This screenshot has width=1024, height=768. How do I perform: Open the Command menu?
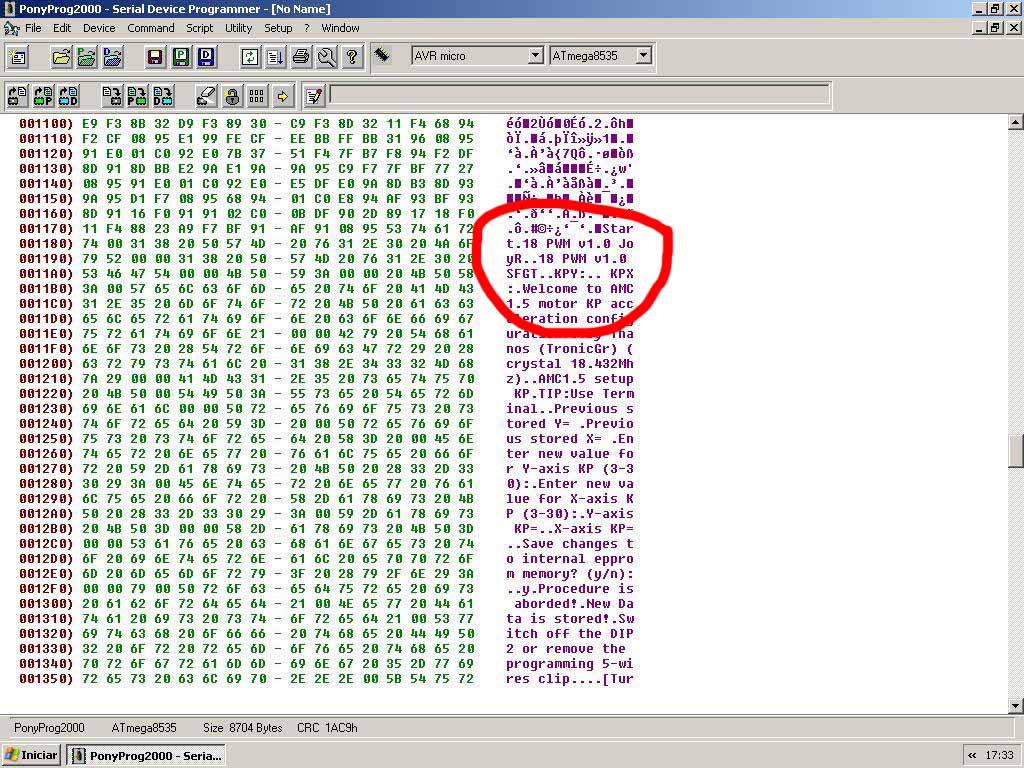(151, 28)
